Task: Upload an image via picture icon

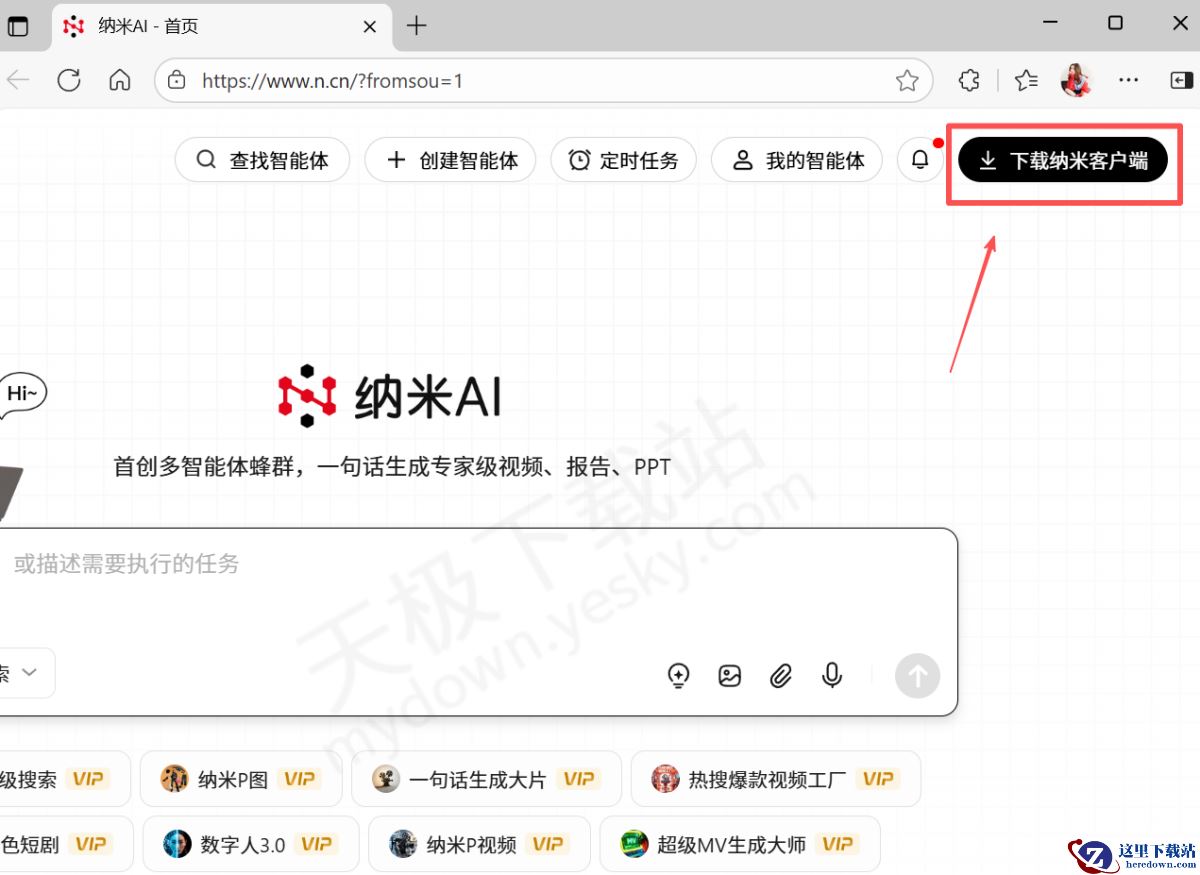Action: pos(730,677)
